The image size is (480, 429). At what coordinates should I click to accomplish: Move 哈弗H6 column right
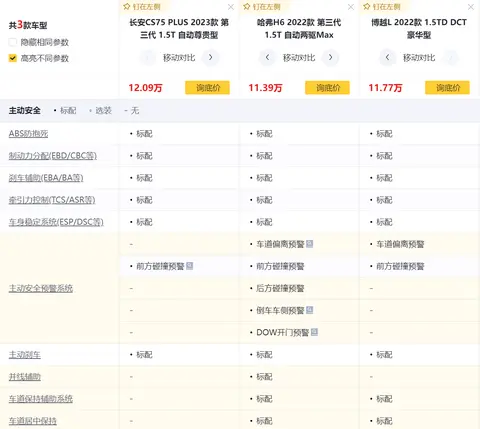tap(331, 57)
